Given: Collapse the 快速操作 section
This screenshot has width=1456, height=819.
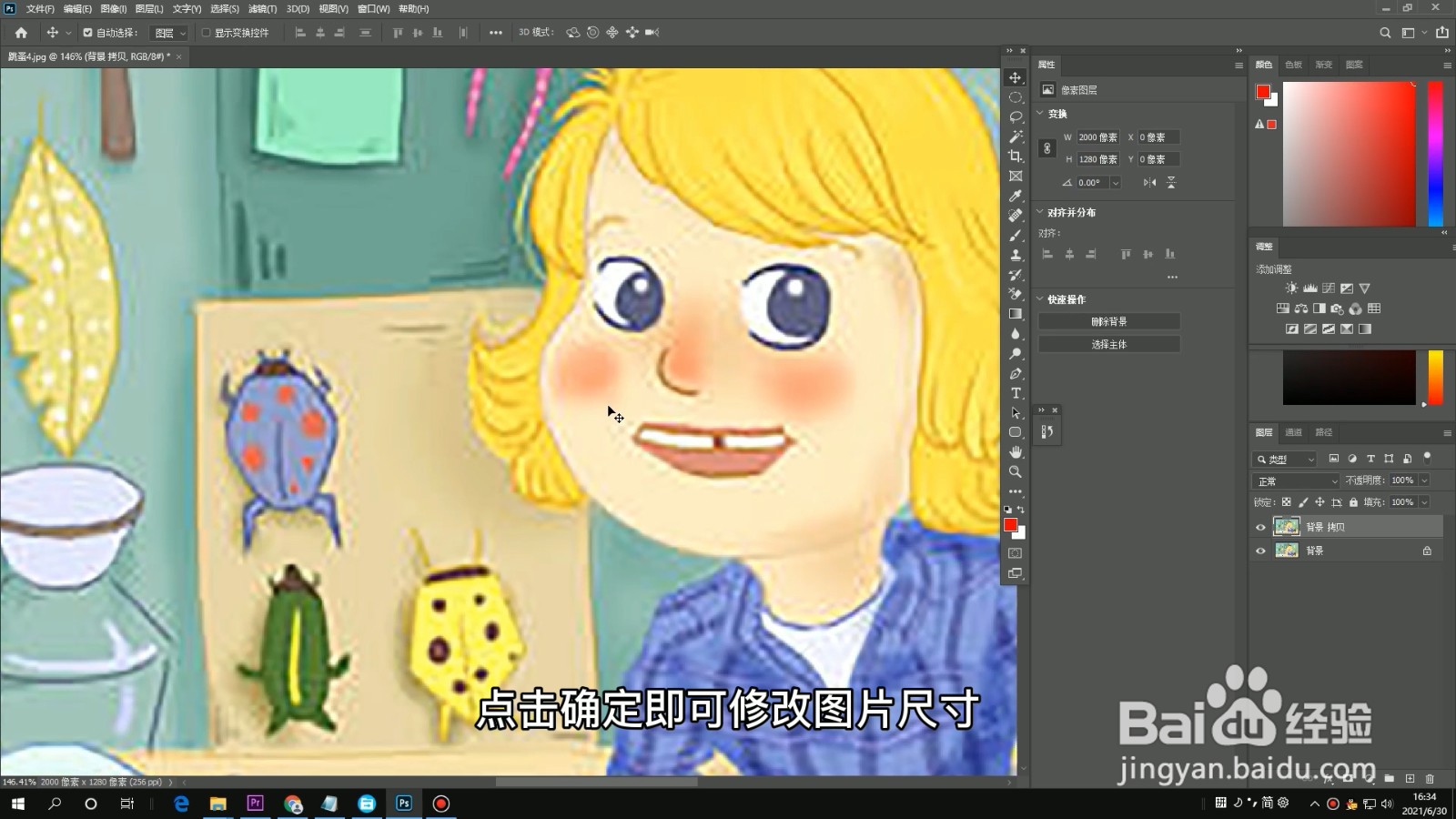Looking at the screenshot, I should (1040, 299).
